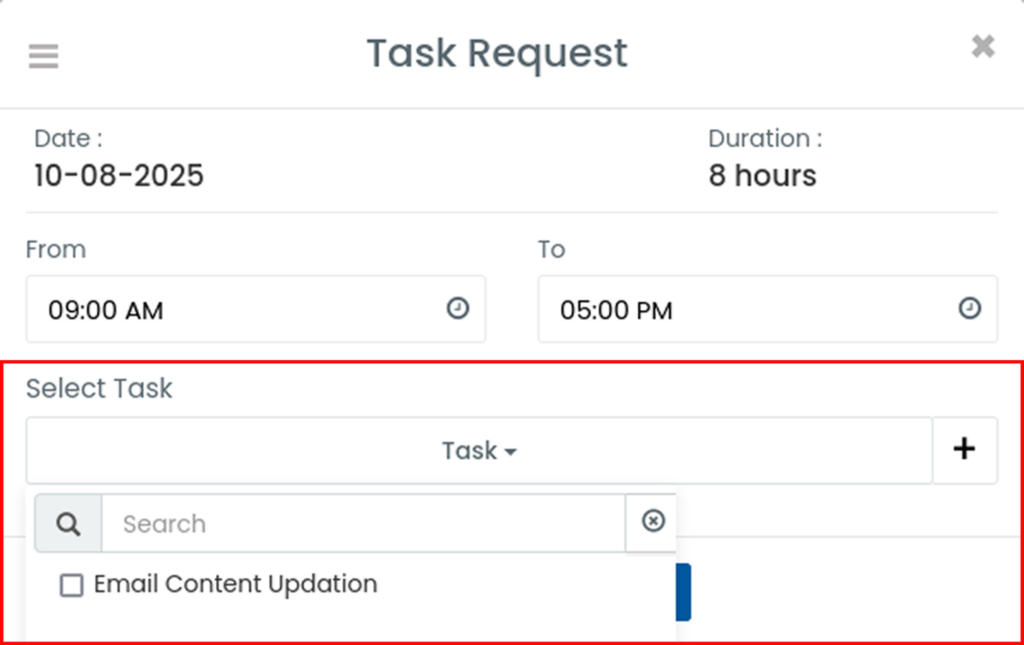
Task: Click the Task Request heading
Action: click(497, 54)
